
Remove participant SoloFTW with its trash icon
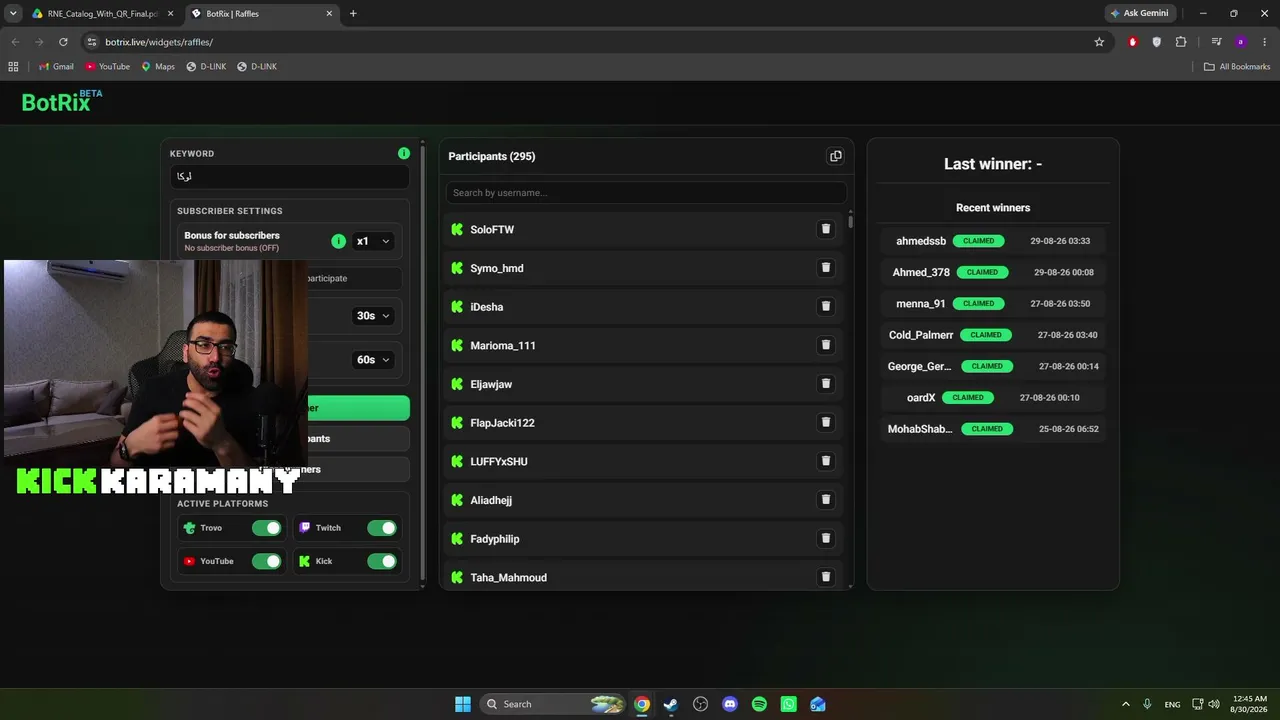click(826, 229)
